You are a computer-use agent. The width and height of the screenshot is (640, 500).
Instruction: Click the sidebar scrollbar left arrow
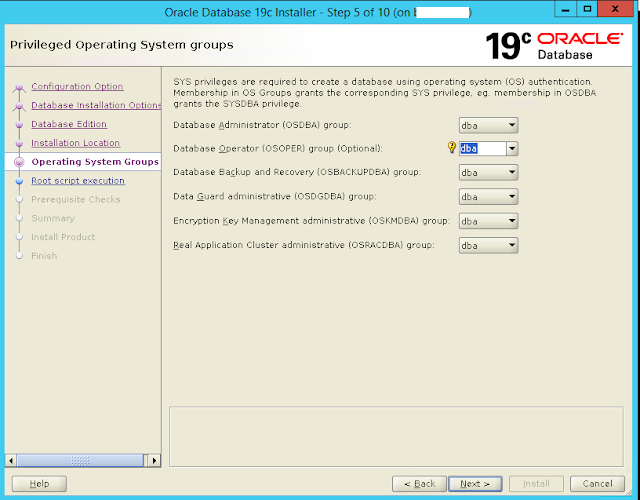click(x=11, y=461)
